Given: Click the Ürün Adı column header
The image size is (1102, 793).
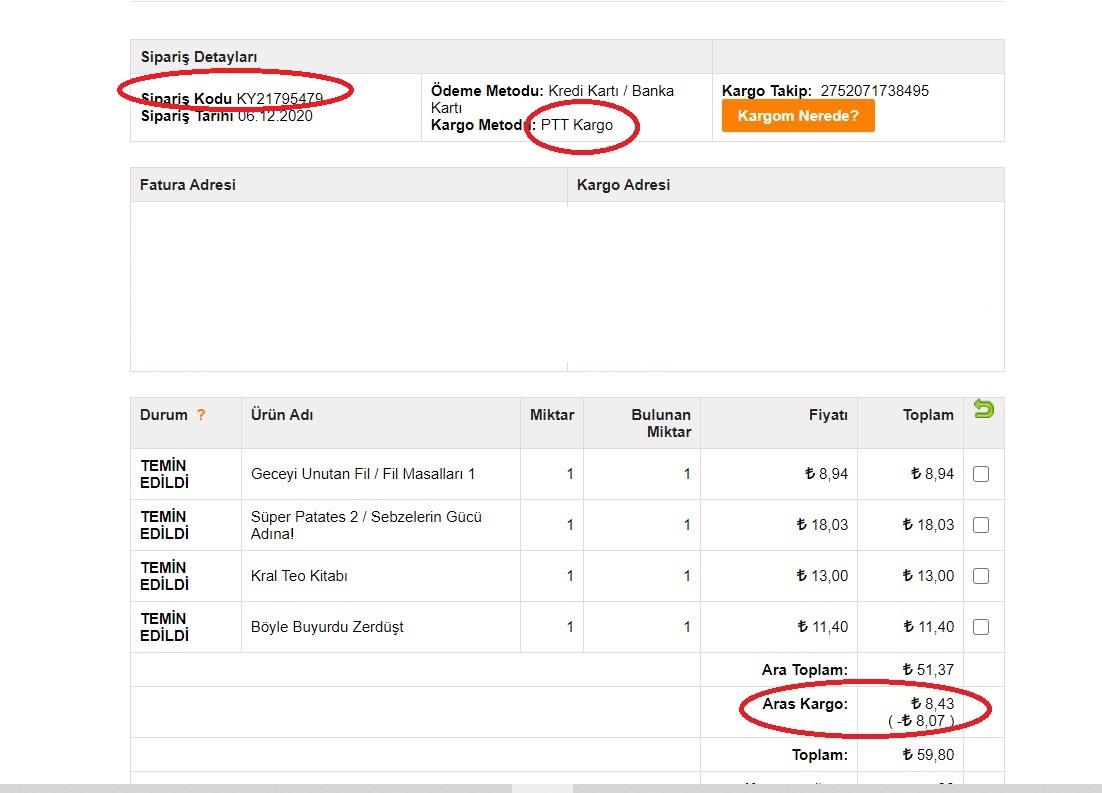Looking at the screenshot, I should click(x=282, y=415).
